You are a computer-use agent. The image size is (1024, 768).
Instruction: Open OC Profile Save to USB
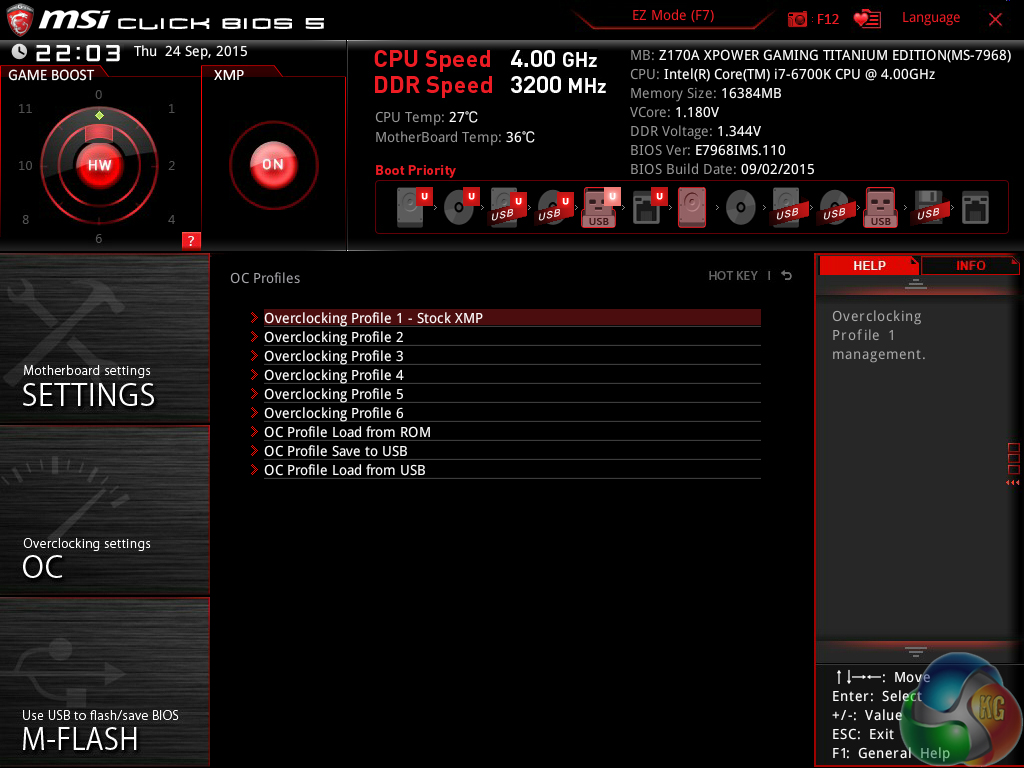coord(512,451)
